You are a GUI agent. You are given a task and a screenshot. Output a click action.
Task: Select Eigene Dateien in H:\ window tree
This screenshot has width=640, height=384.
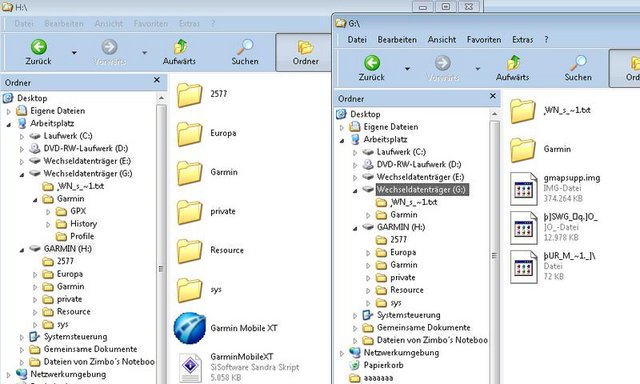coord(58,111)
